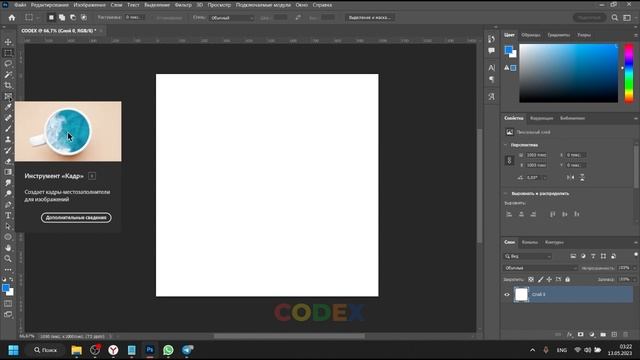The height and width of the screenshot is (360, 640).
Task: Create a new layer via Layers panel bottom
Action: [614, 335]
